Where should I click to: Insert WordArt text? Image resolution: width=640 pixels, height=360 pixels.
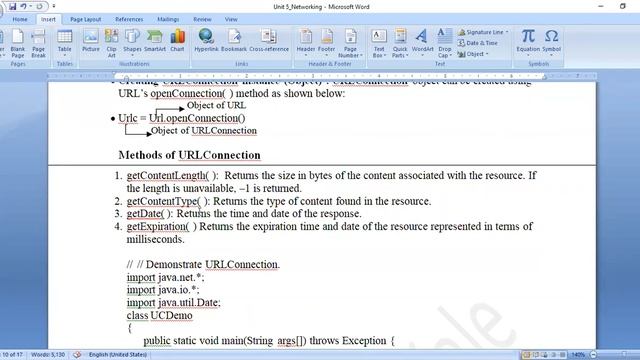(x=422, y=43)
